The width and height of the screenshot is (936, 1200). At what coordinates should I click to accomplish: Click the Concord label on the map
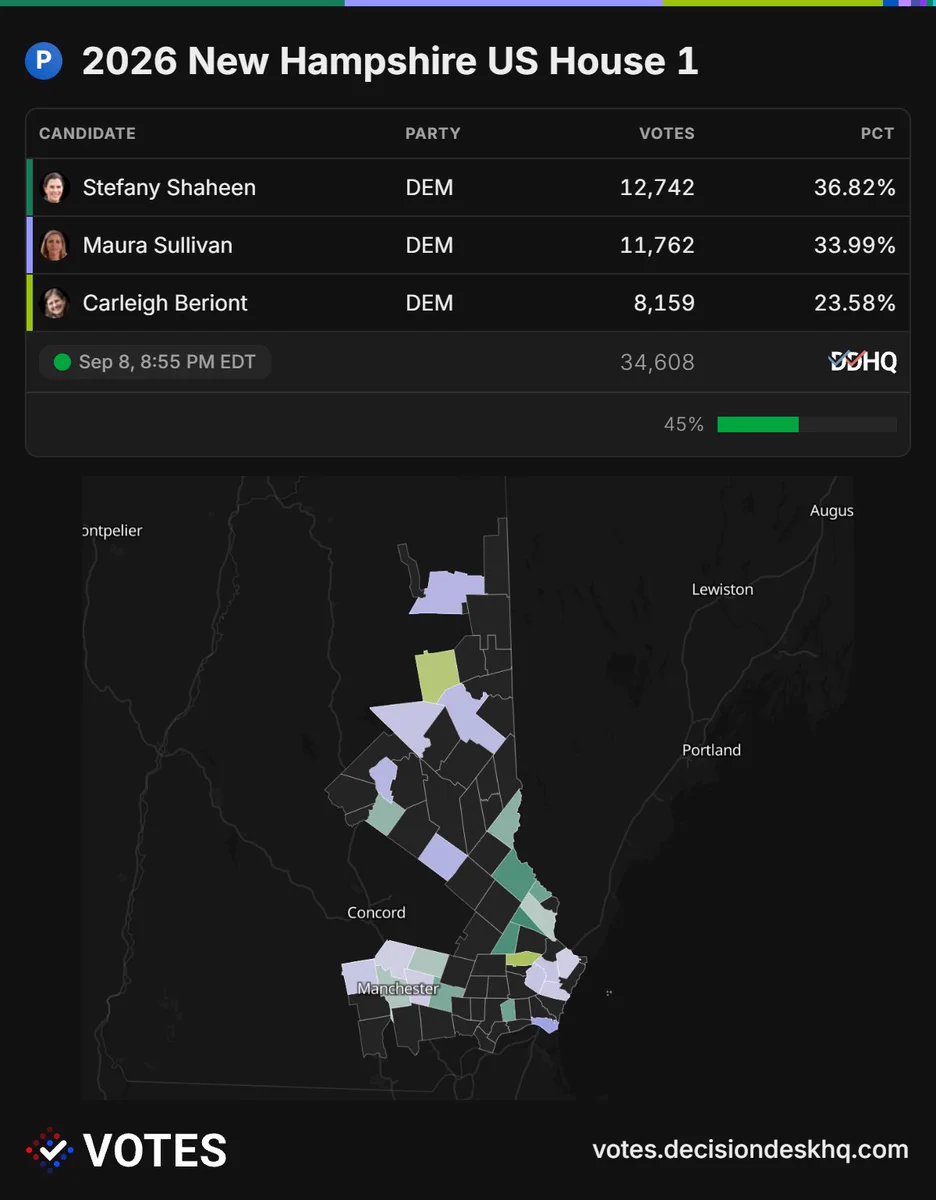click(376, 913)
